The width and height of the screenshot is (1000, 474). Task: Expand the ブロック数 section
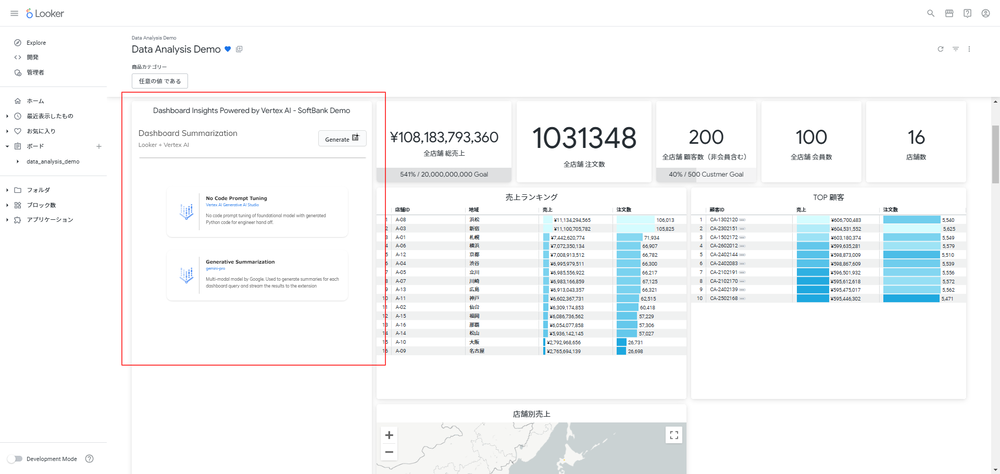tap(7, 205)
